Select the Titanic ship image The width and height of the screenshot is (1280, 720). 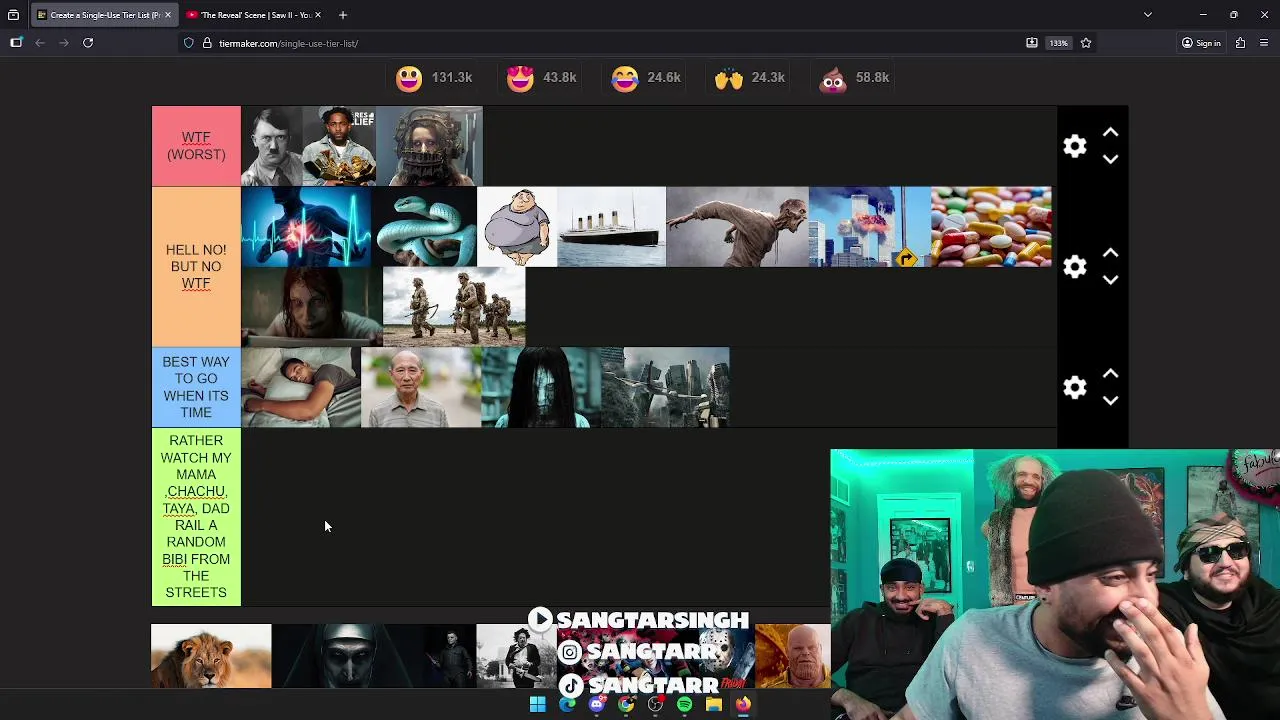tap(611, 227)
